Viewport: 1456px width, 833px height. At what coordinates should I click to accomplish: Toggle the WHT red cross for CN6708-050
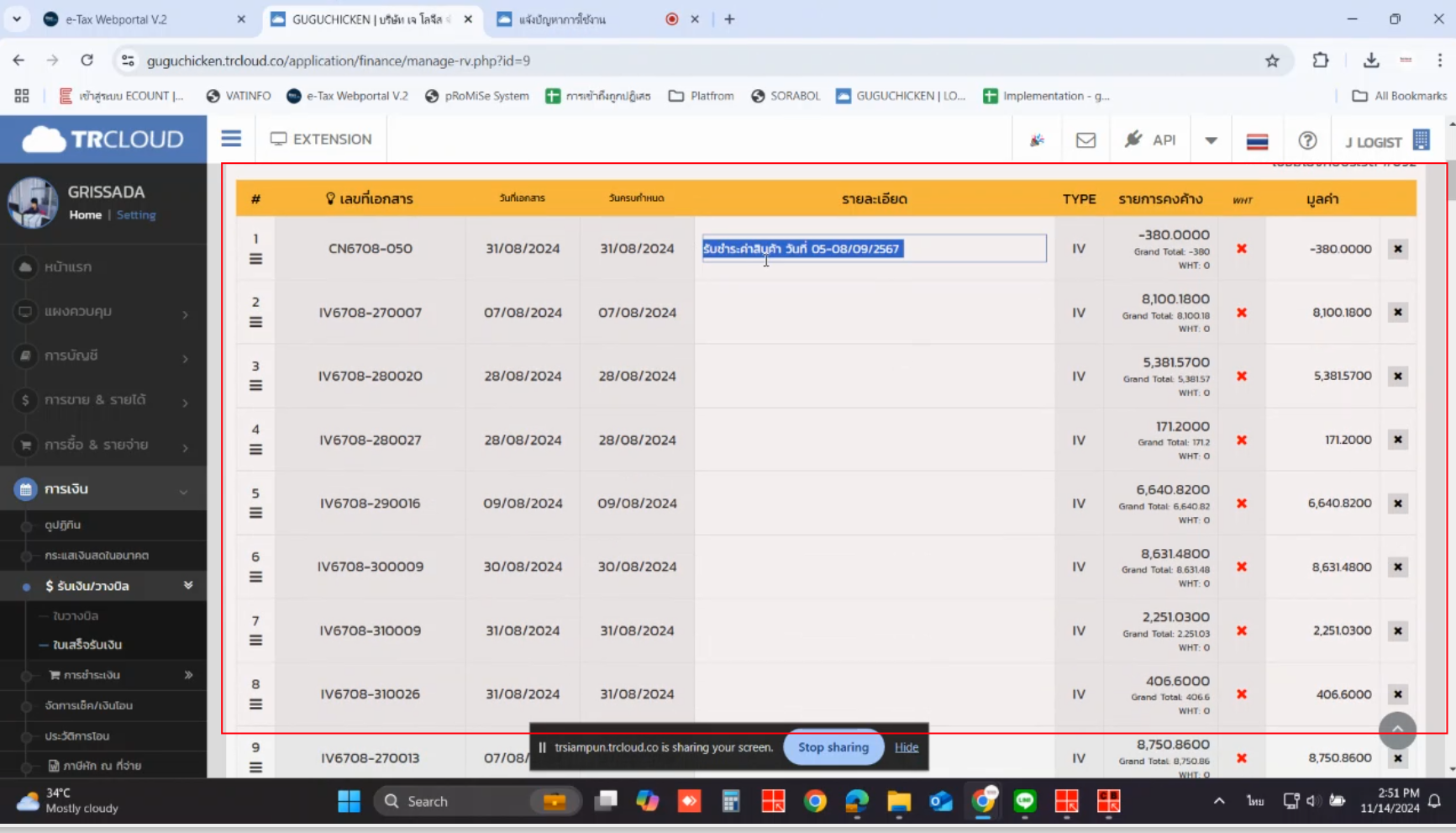coord(1241,249)
